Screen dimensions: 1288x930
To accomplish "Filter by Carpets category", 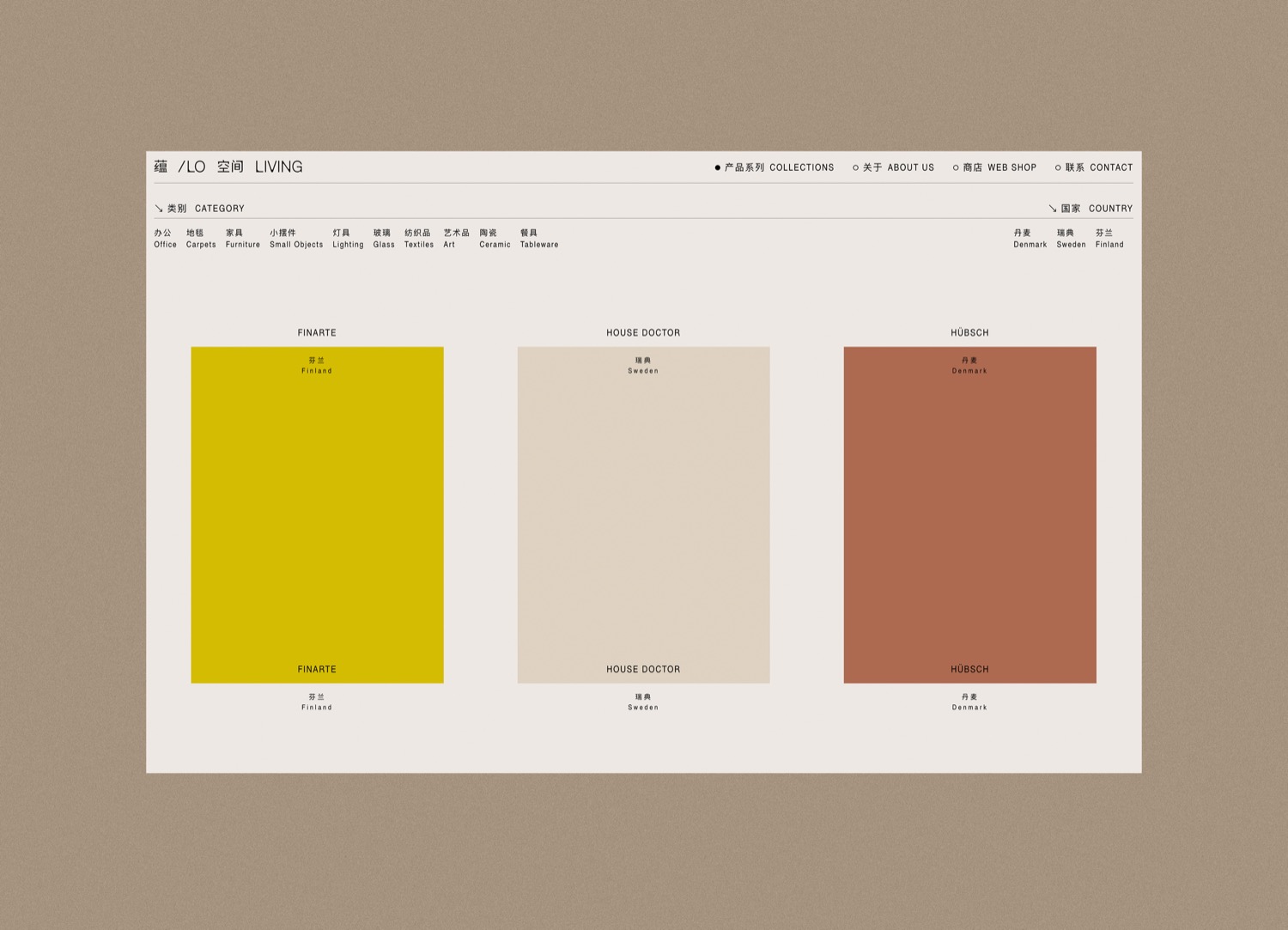I will click(201, 239).
